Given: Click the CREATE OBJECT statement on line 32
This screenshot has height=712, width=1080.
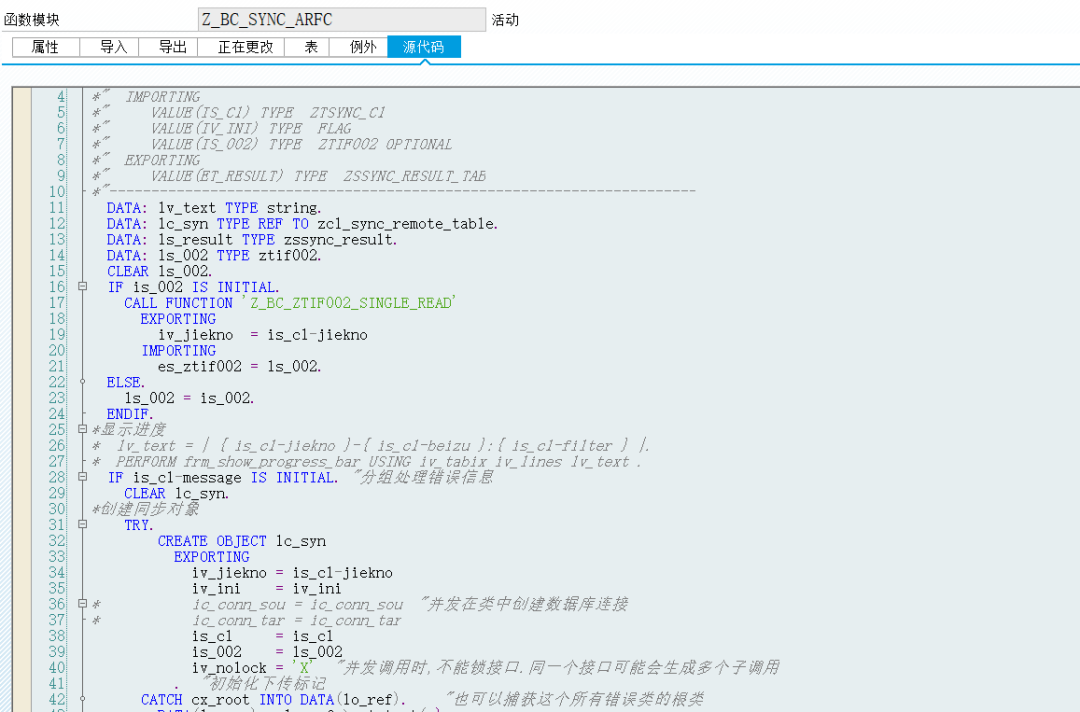Looking at the screenshot, I should [x=242, y=541].
